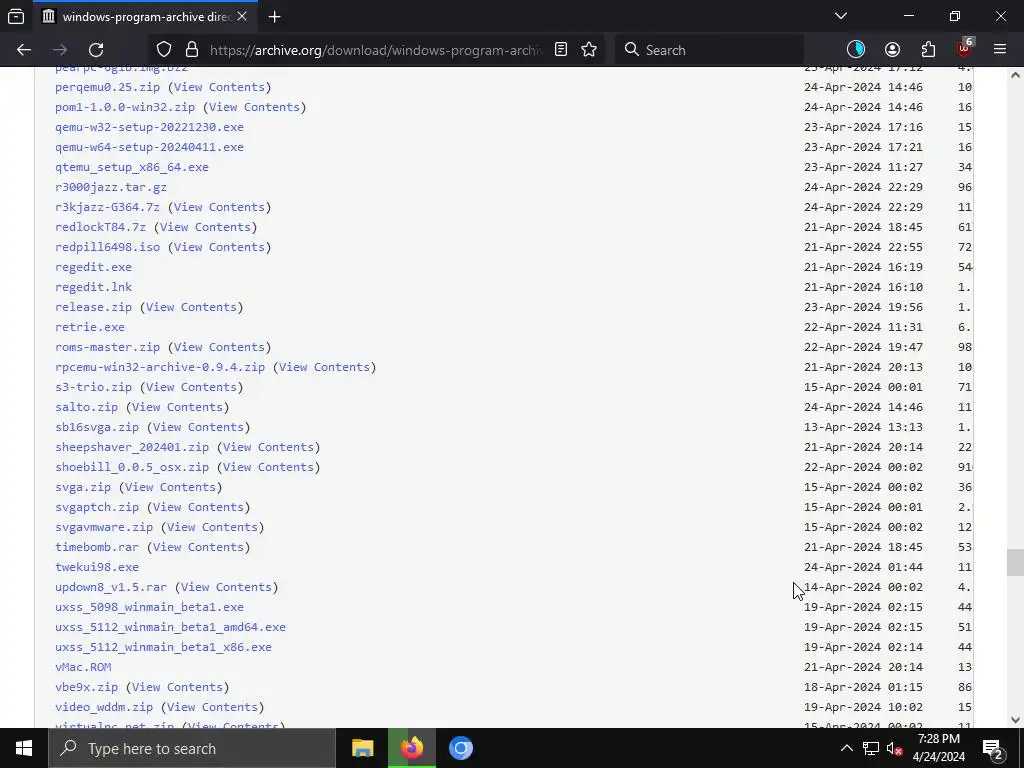Open the Firefox View icon in tab strip
1024x768 pixels.
[x=16, y=16]
